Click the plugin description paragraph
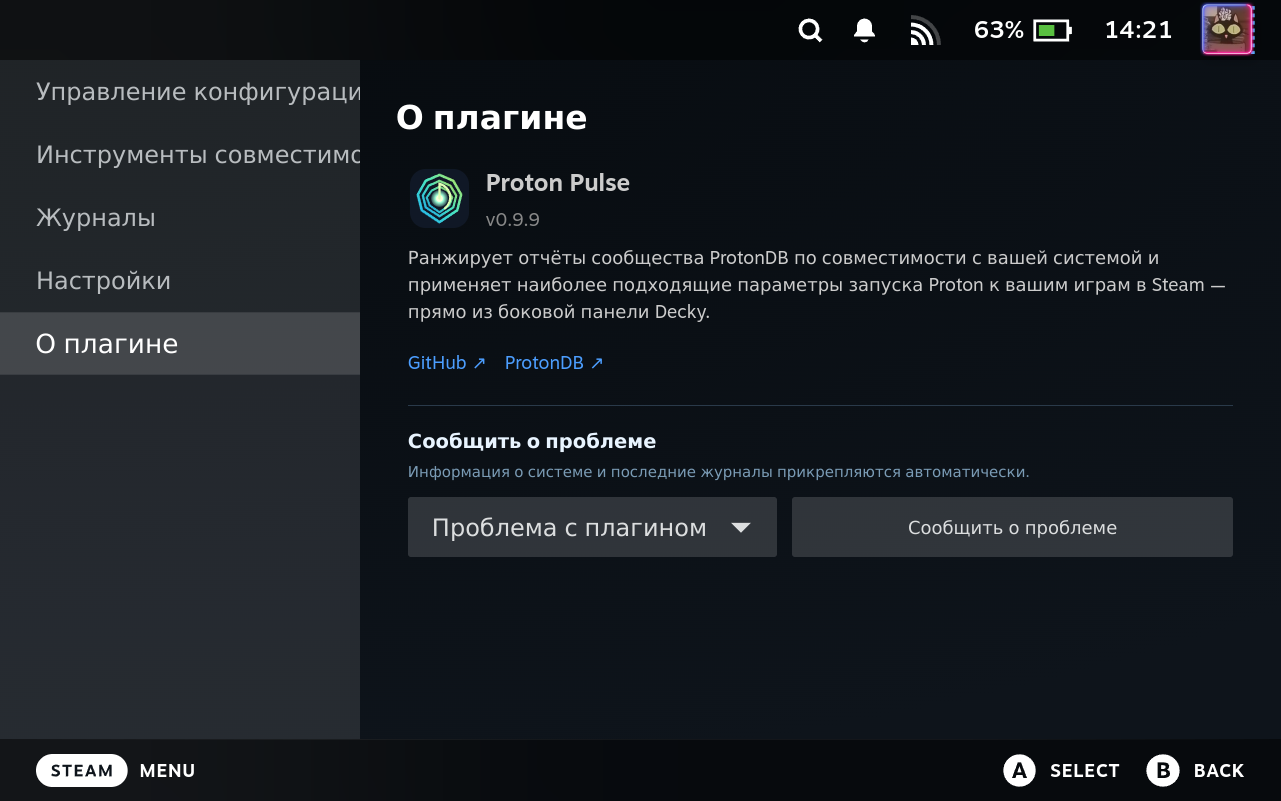Screen dimensions: 1281x801 (817, 285)
